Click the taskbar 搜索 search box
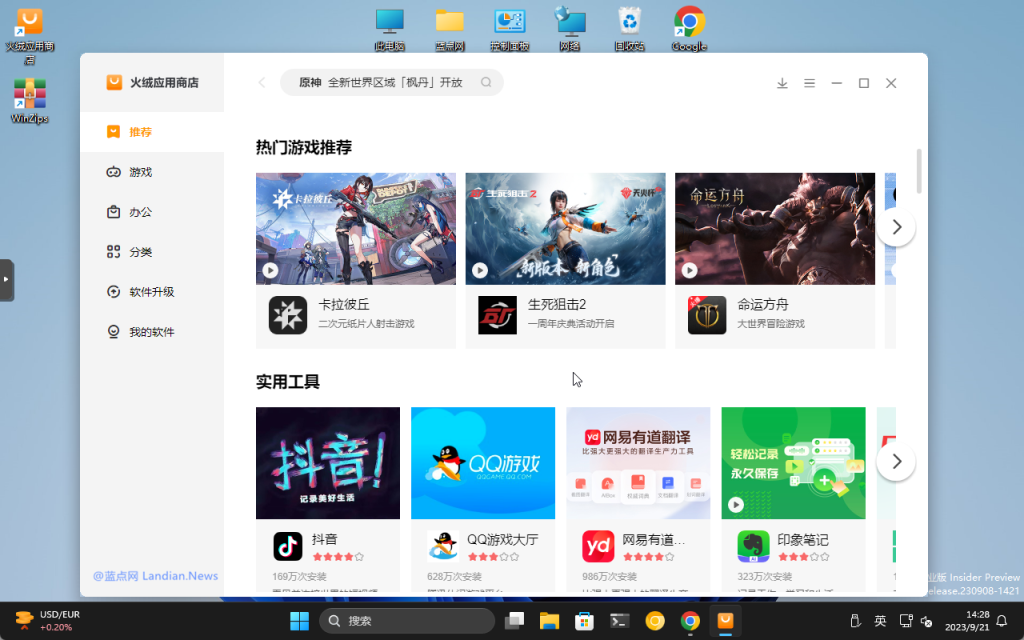1024x640 pixels. pos(406,620)
